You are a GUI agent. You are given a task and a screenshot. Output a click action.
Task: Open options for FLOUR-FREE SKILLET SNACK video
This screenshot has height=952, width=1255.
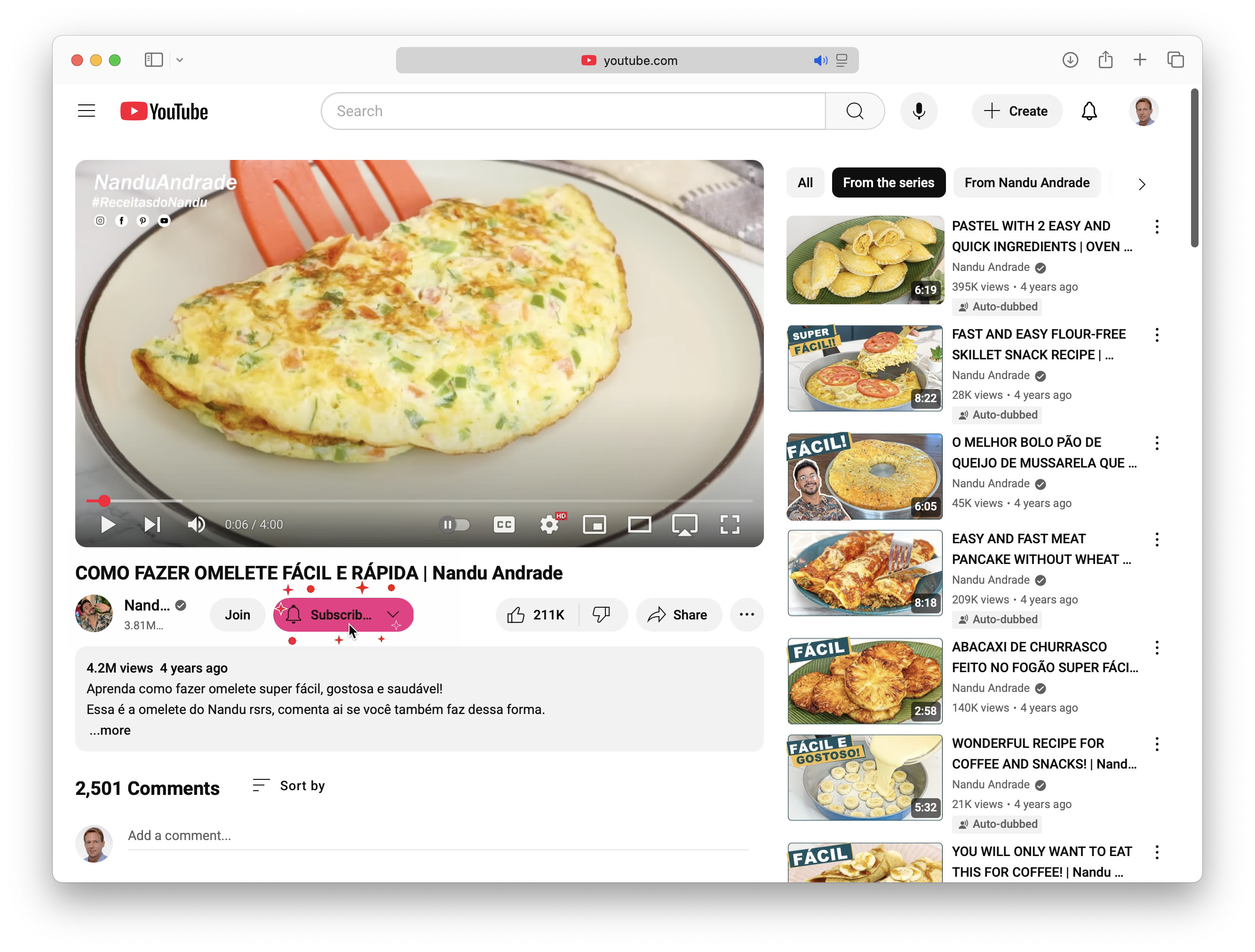tap(1156, 335)
